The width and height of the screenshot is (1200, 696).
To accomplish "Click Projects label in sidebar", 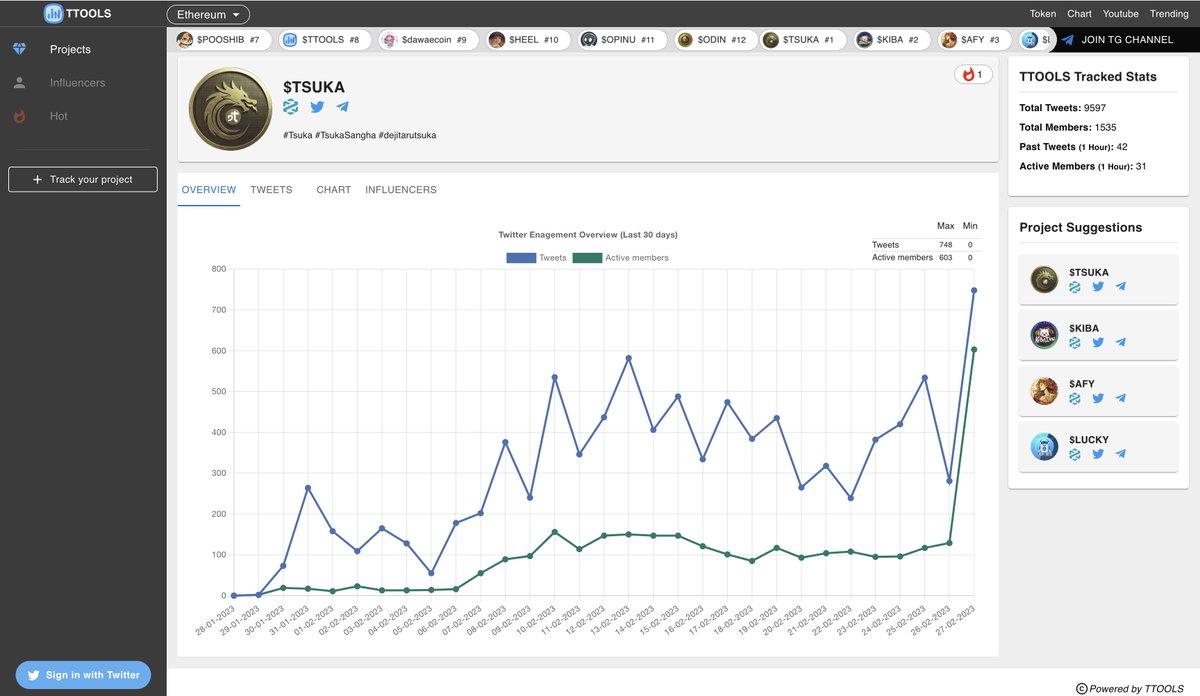I will [x=71, y=49].
